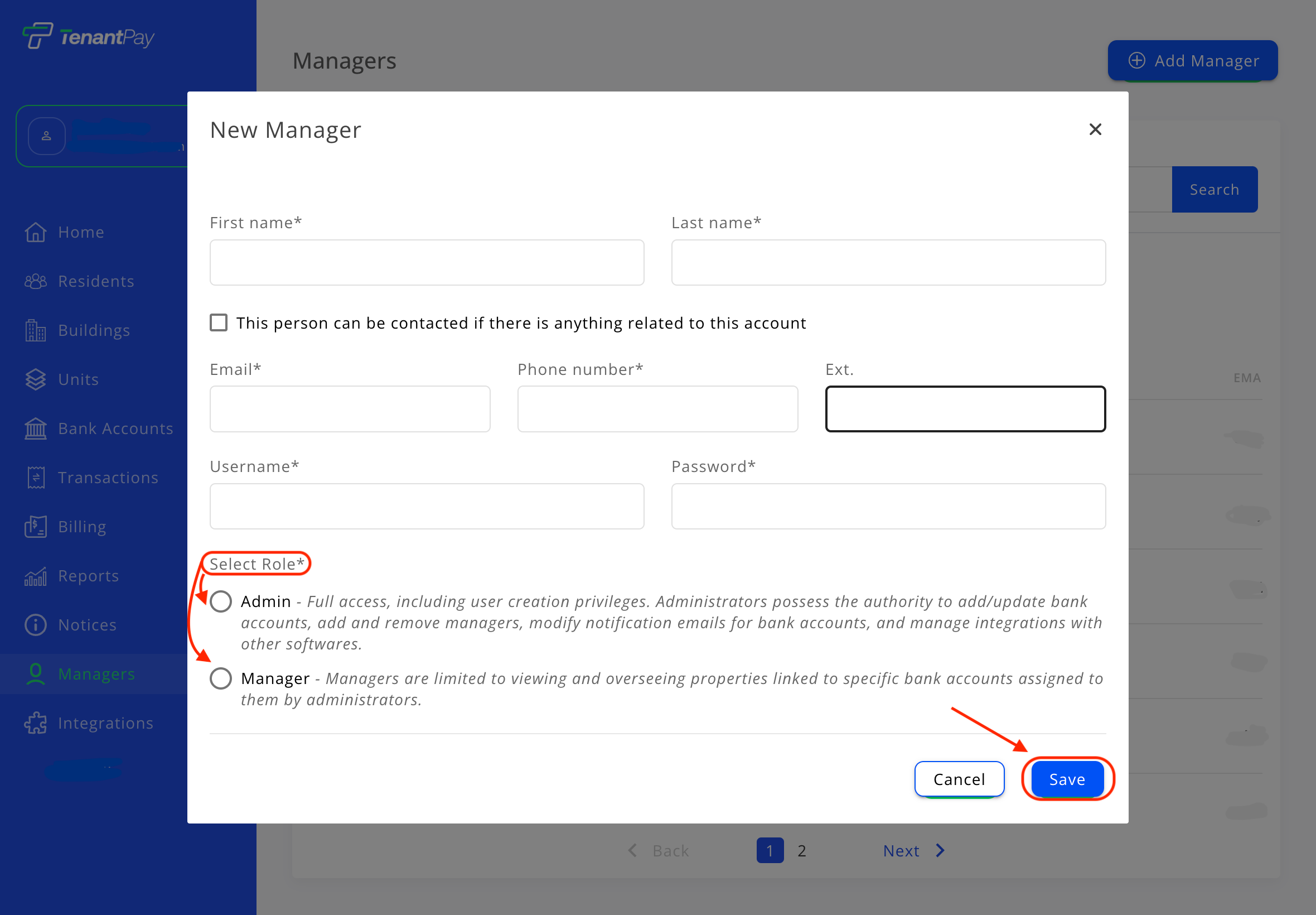Screen dimensions: 1316x915
Task: Open the Billing menu item
Action: pos(82,527)
